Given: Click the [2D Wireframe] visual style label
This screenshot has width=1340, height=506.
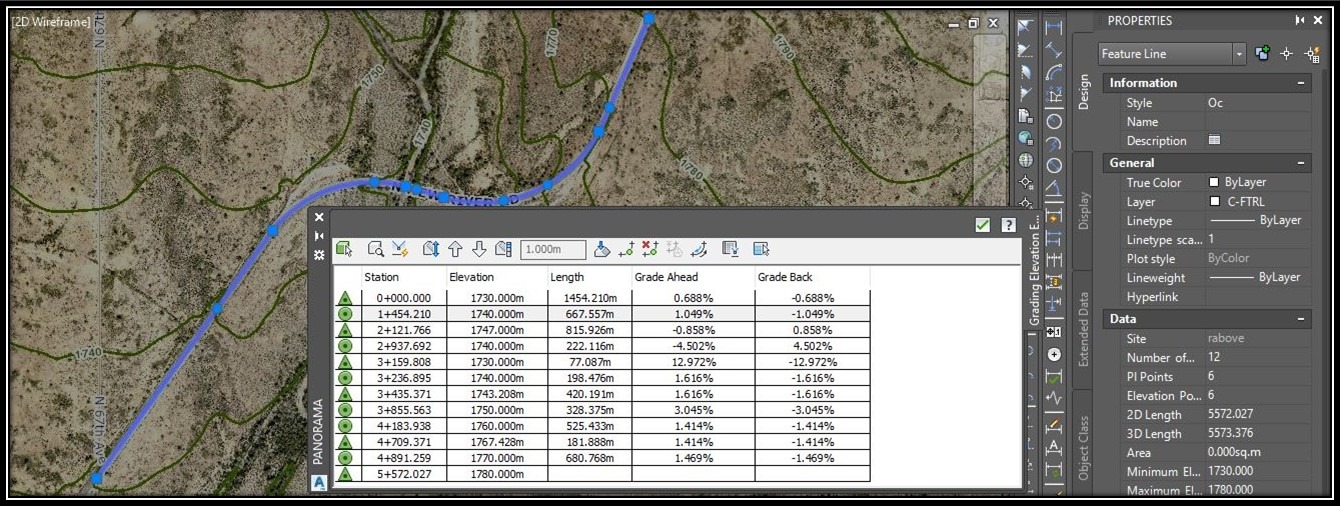Looking at the screenshot, I should [50, 21].
